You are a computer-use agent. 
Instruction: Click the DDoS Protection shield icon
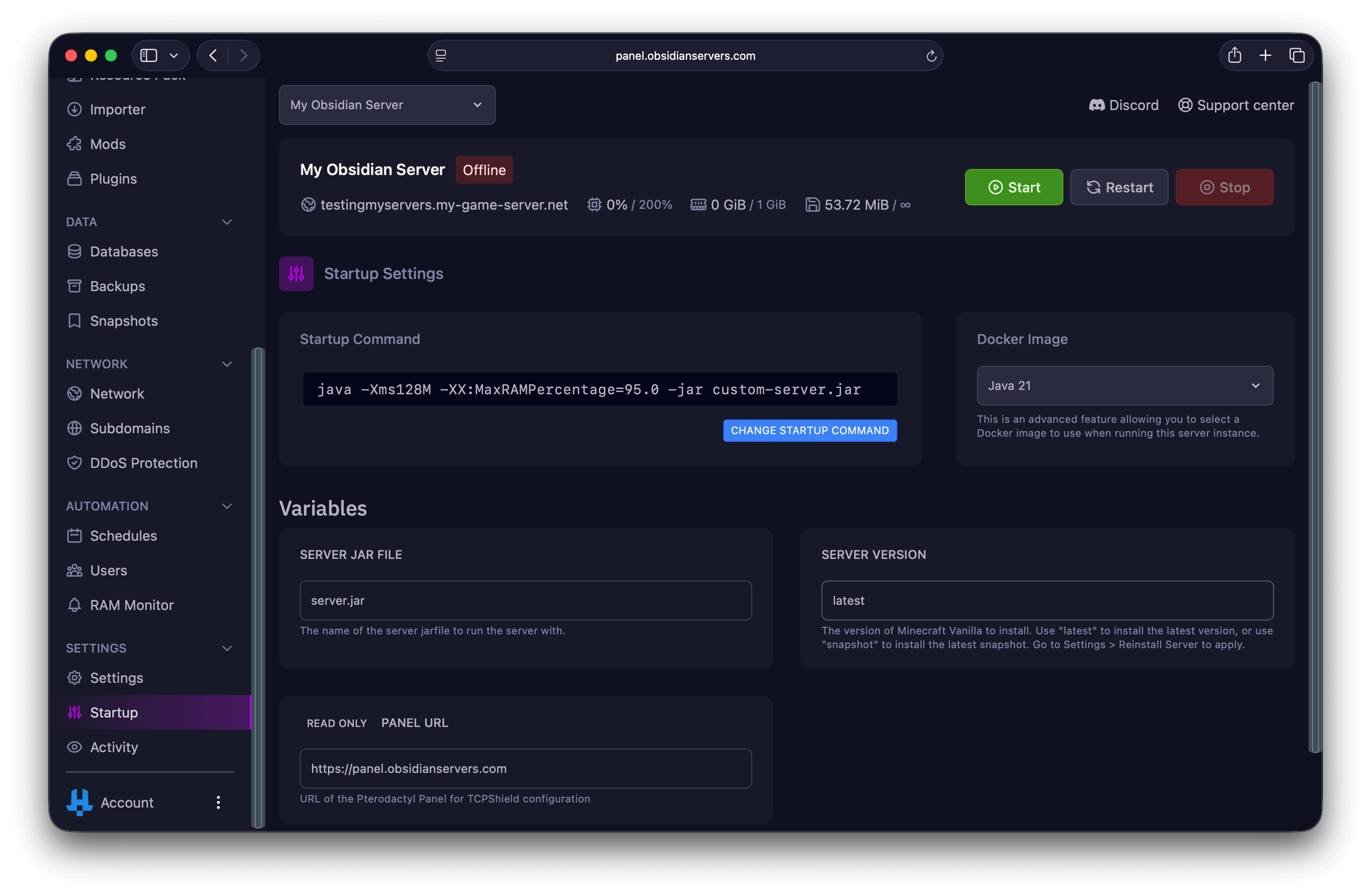click(x=74, y=463)
